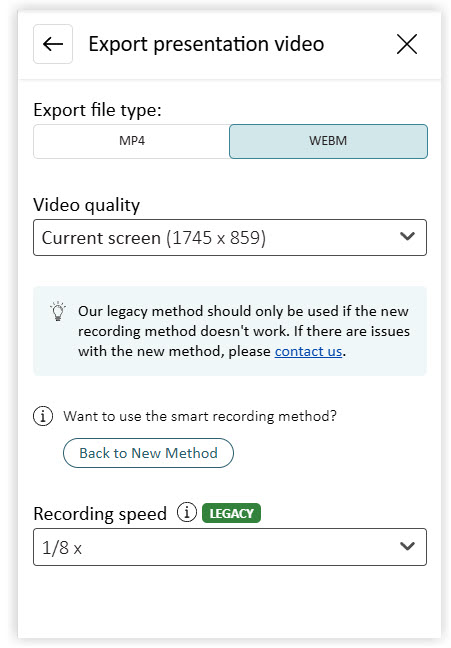
Task: Click the lightbulb tip icon
Action: (x=58, y=311)
